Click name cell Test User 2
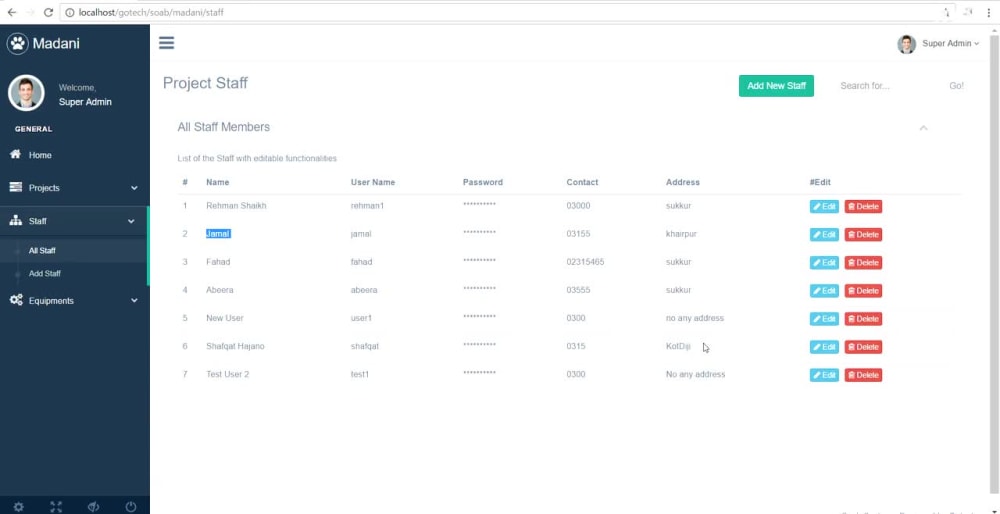Viewport: 1000px width, 514px height. (x=228, y=374)
